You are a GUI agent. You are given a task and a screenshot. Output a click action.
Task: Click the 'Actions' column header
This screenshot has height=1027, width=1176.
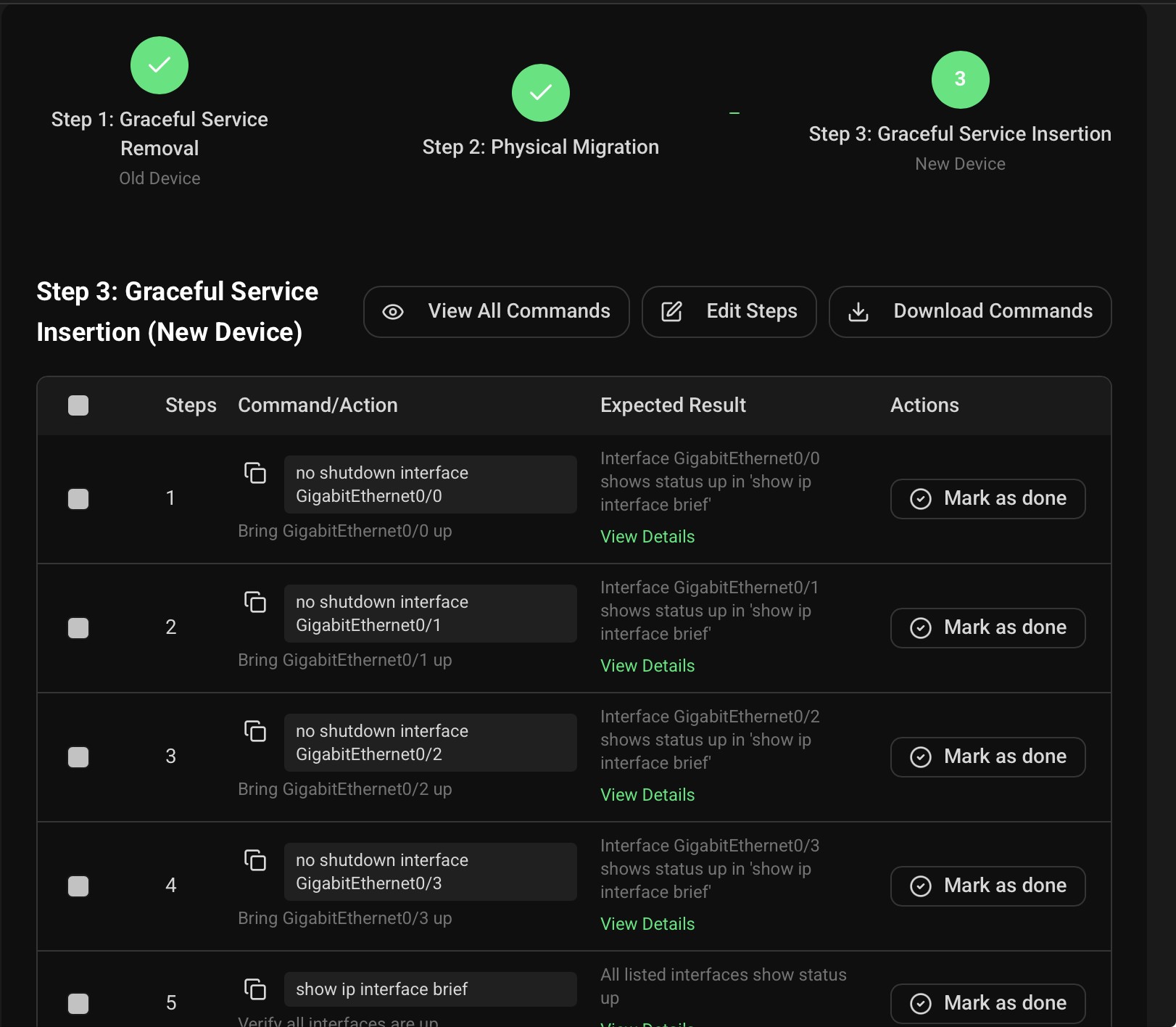(x=924, y=405)
